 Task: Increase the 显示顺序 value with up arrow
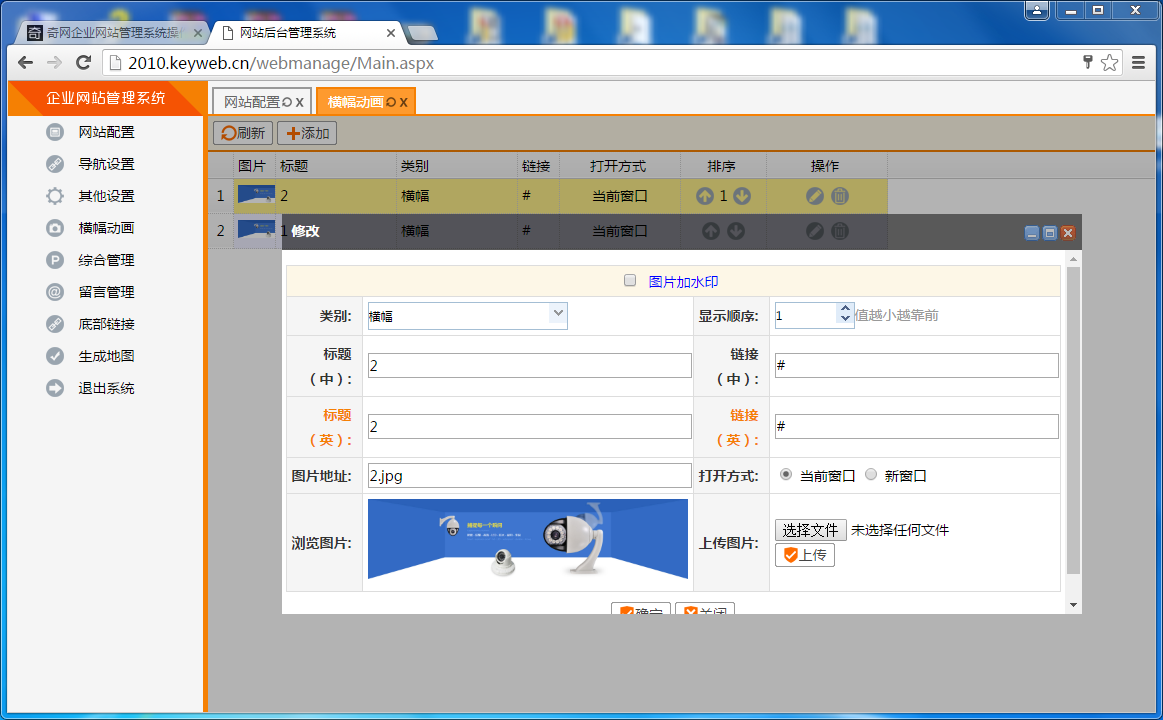845,308
